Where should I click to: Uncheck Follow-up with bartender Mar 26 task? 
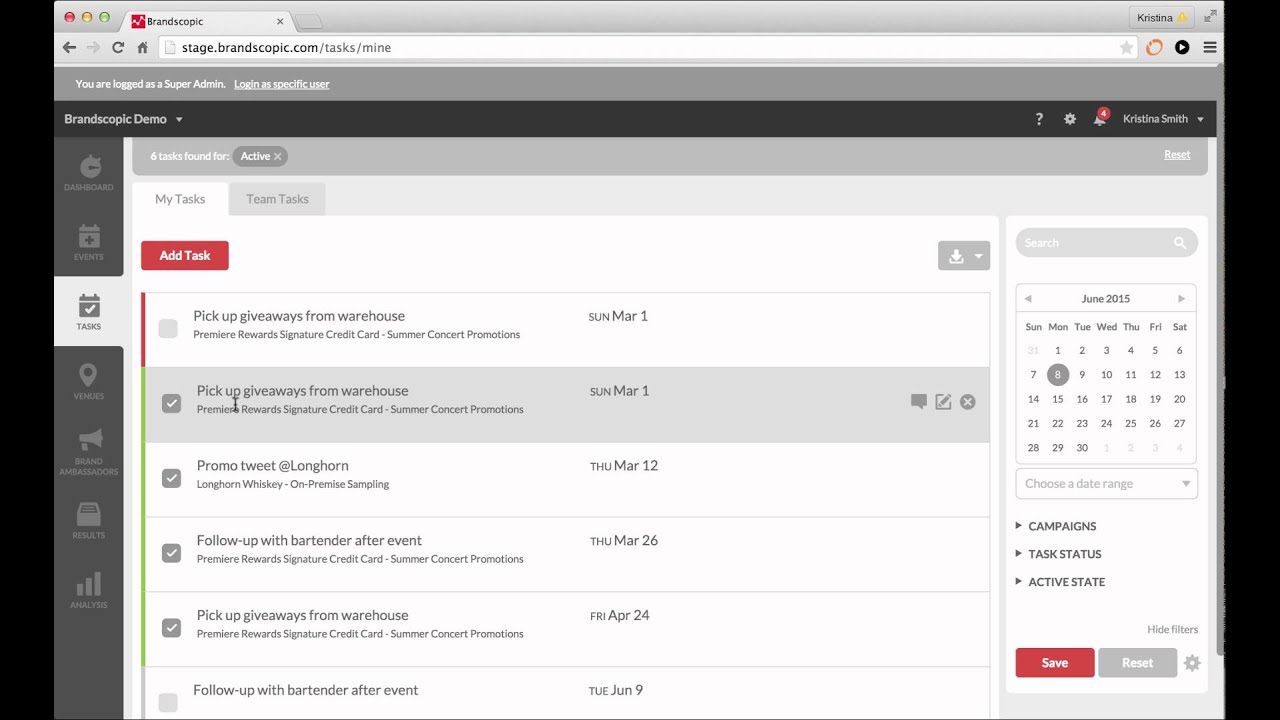171,553
